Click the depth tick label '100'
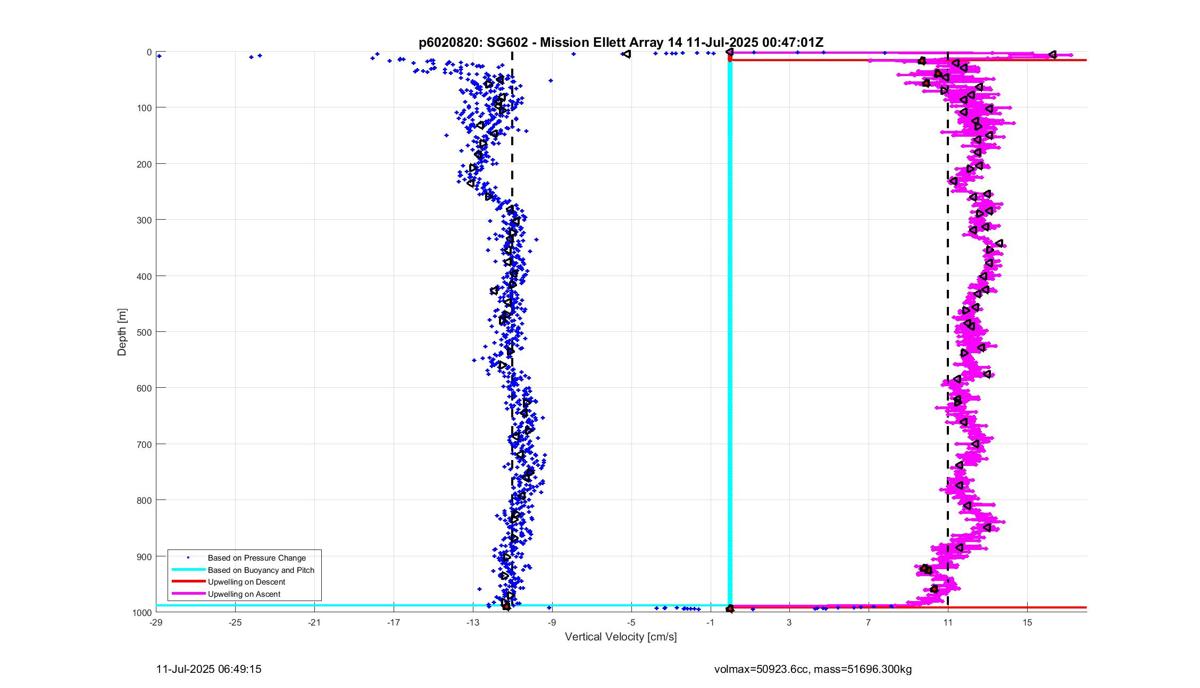The height and width of the screenshot is (688, 1200). (144, 108)
